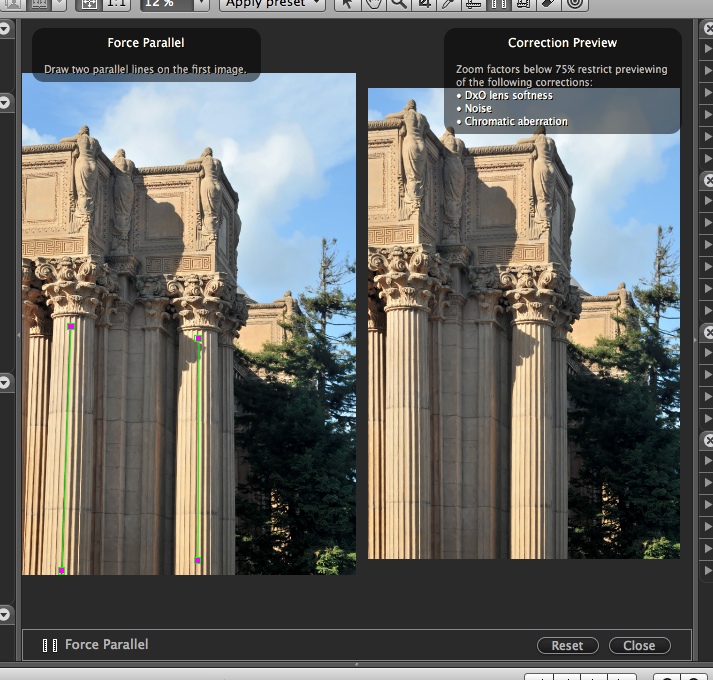Click the fit-on-screen zoom icon
Screen dimensions: 713x680
(x=89, y=3)
